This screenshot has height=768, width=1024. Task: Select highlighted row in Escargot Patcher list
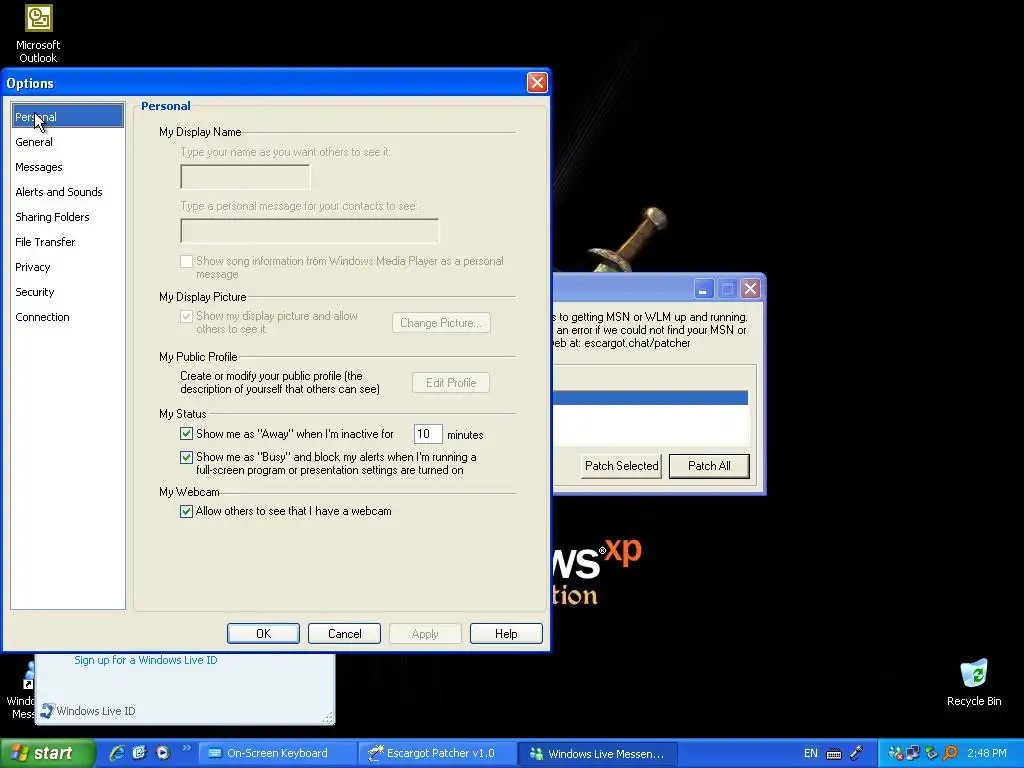pyautogui.click(x=650, y=398)
